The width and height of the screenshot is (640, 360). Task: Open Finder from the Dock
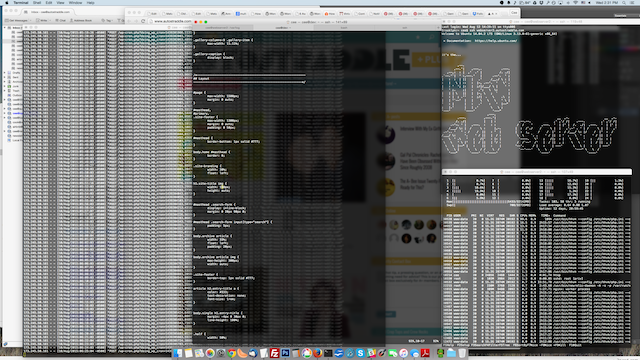[178, 353]
